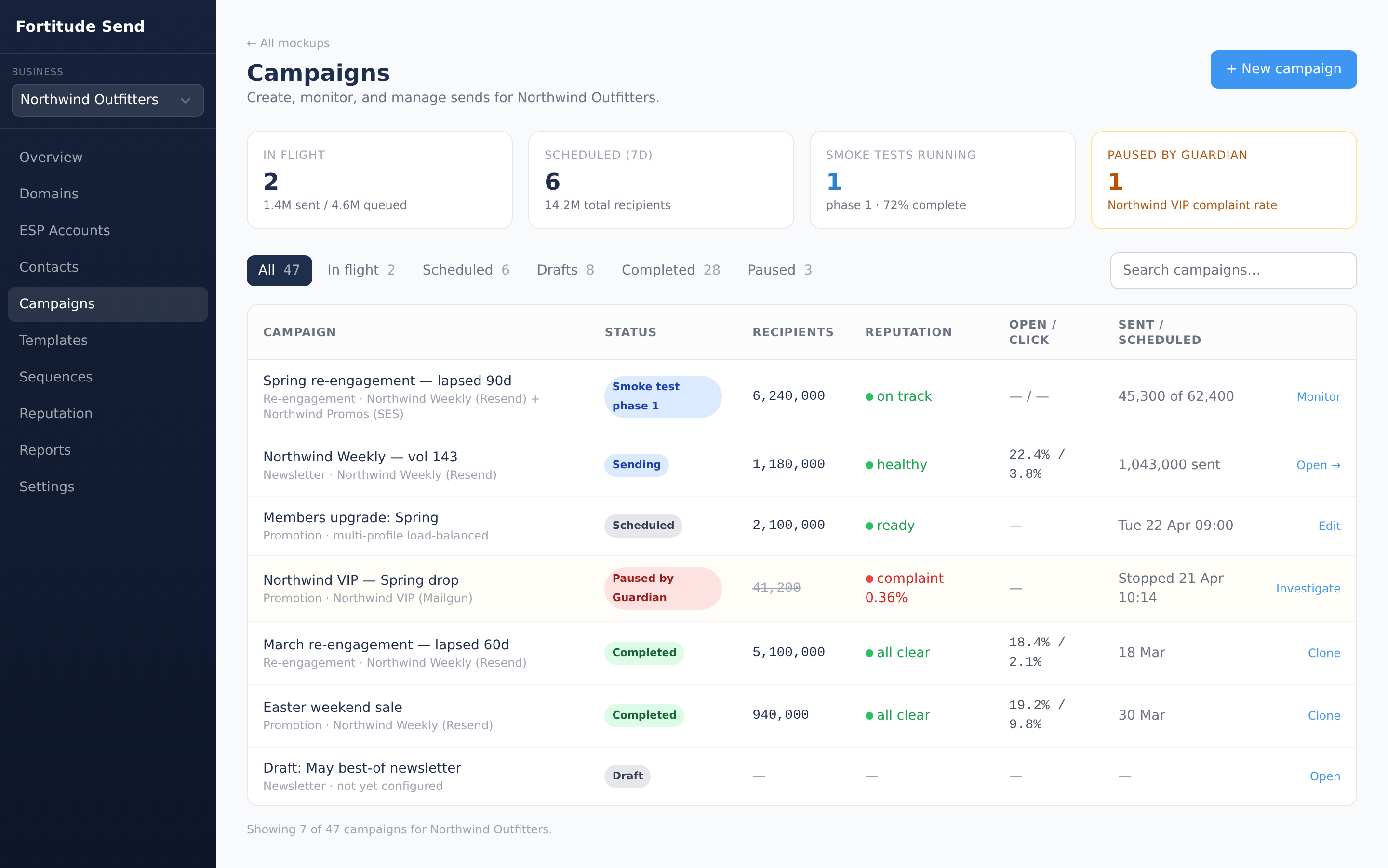Screen dimensions: 1388x868
Task: Click the Tue 22 Apr 09:00 schedule
Action: [1175, 526]
